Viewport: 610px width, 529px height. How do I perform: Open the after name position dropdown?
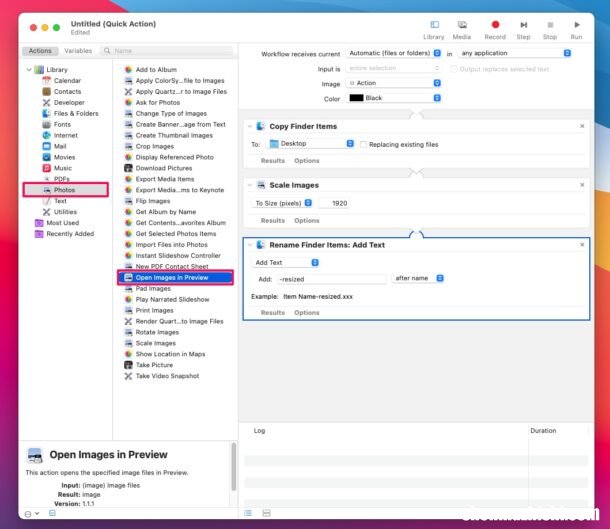418,278
